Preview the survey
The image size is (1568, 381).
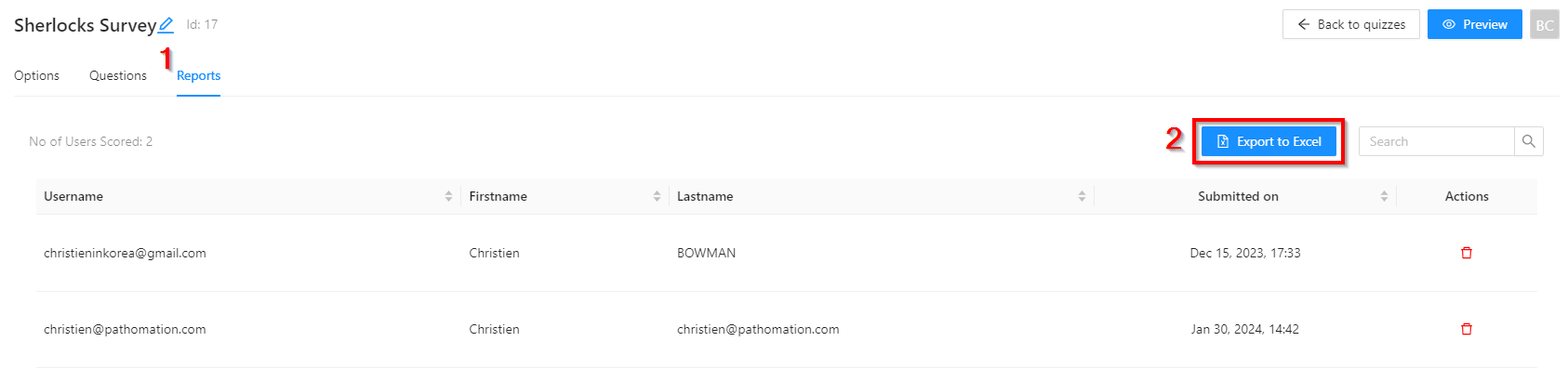[1474, 24]
